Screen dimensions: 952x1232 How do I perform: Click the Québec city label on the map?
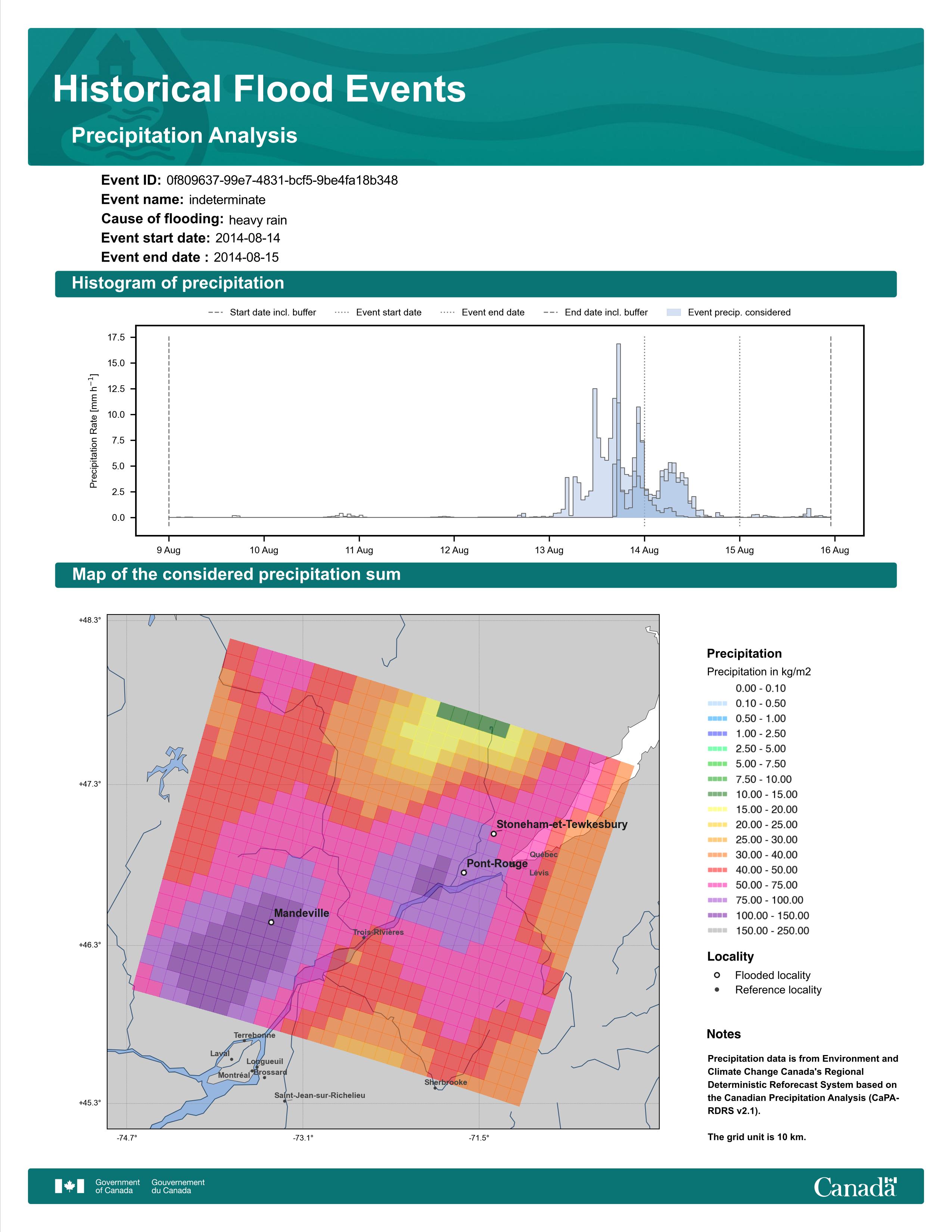pos(544,855)
